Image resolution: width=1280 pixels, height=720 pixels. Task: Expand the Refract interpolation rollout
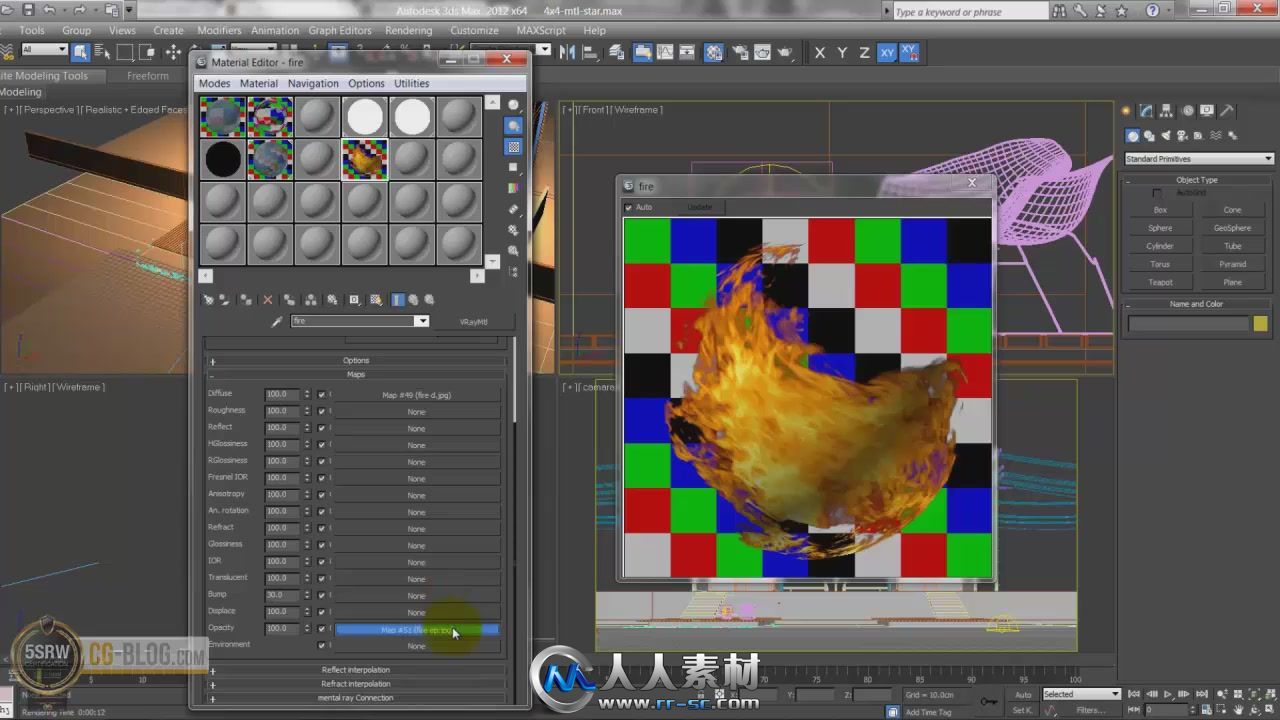[x=356, y=684]
